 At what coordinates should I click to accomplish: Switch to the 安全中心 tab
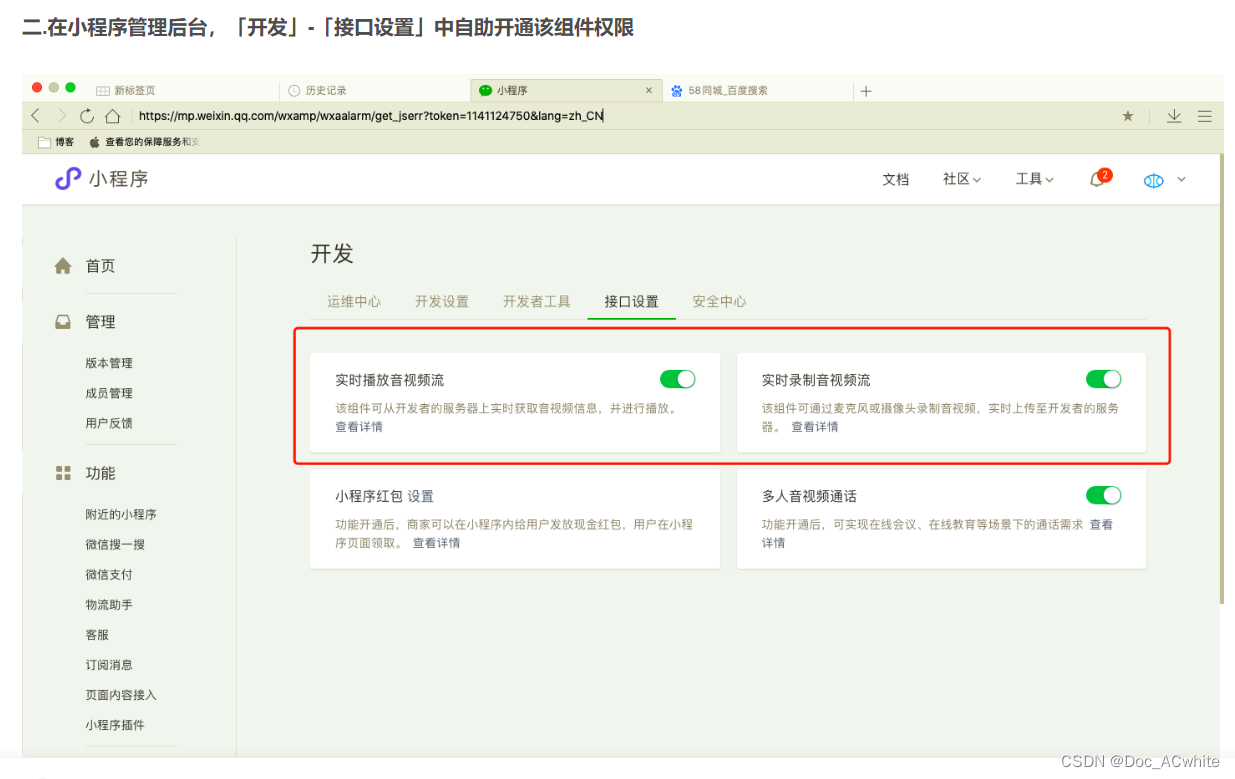pyautogui.click(x=720, y=301)
